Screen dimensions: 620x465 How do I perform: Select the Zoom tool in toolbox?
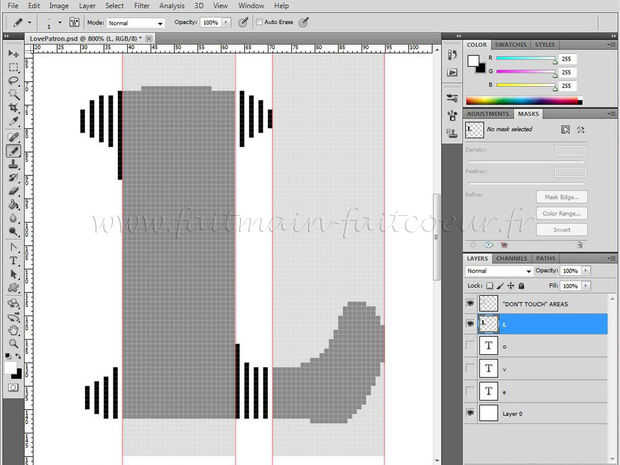[14, 343]
